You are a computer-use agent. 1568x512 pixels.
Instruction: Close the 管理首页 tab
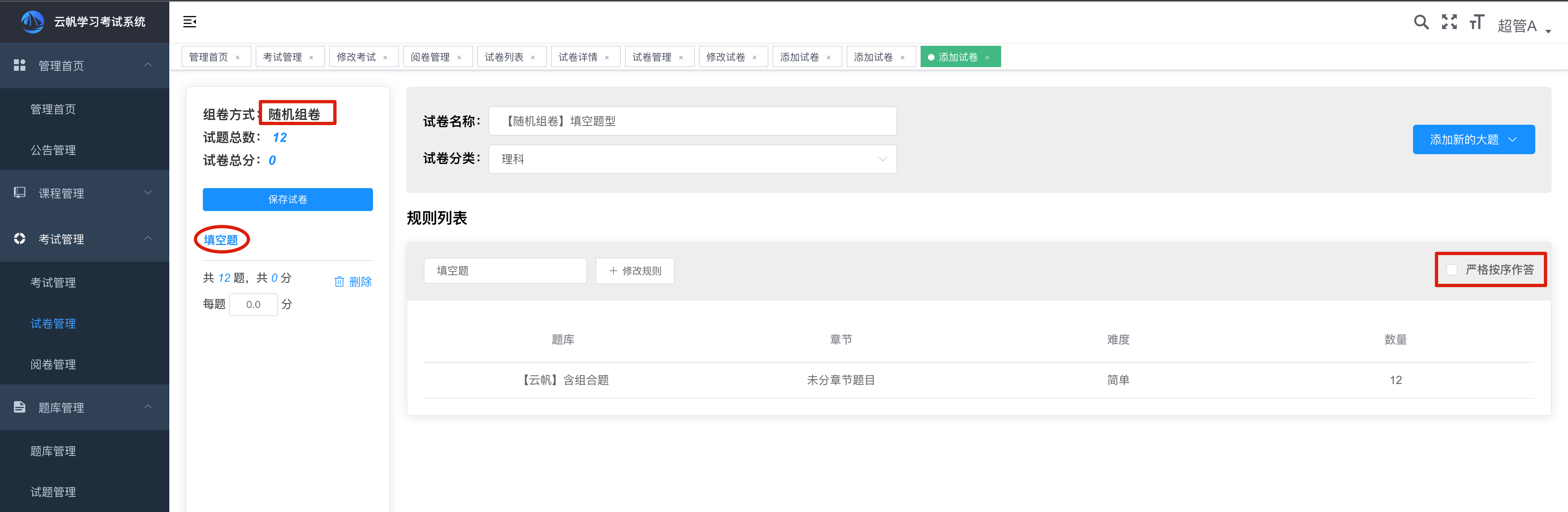point(237,58)
